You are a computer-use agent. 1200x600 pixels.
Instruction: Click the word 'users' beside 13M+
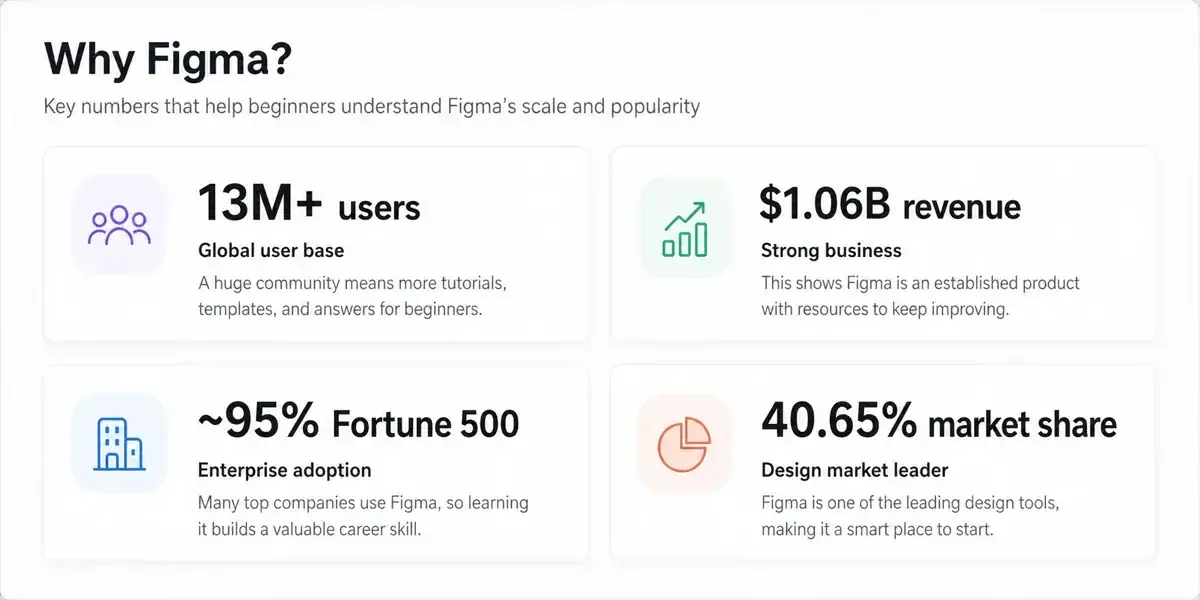(x=379, y=208)
